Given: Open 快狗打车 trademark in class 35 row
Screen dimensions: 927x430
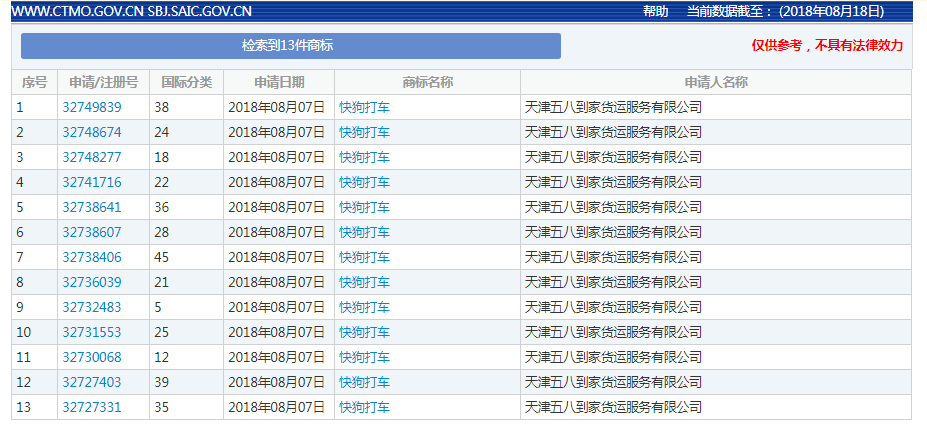Looking at the screenshot, I should [365, 408].
